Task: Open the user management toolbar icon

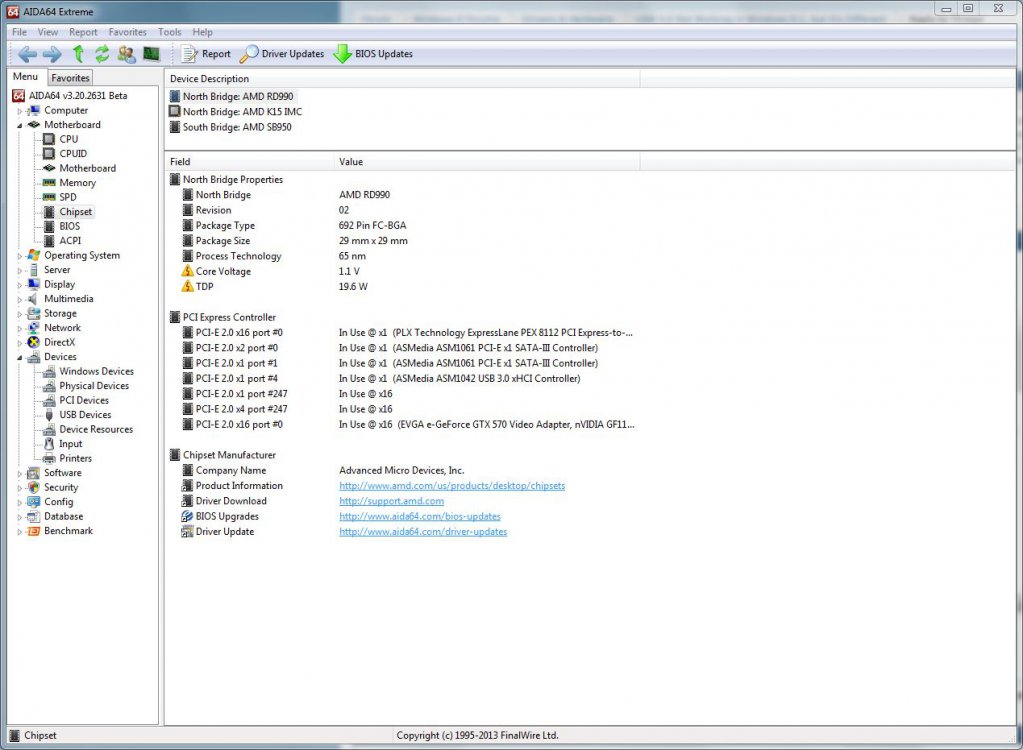Action: click(x=127, y=54)
